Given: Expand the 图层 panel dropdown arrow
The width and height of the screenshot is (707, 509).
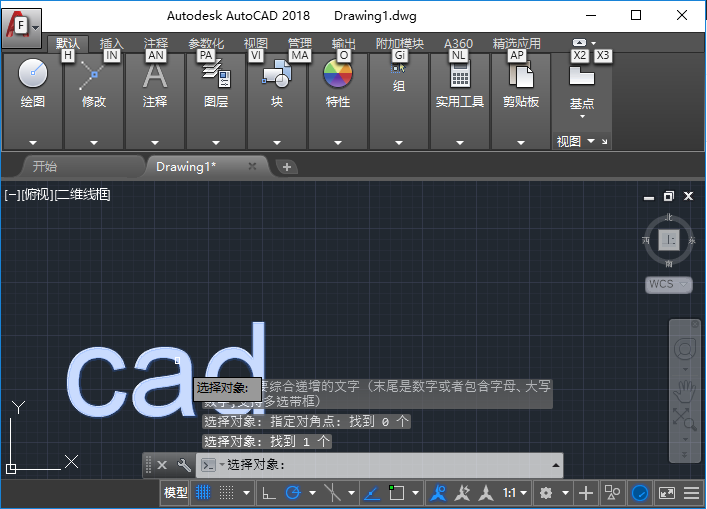Looking at the screenshot, I should tap(216, 142).
